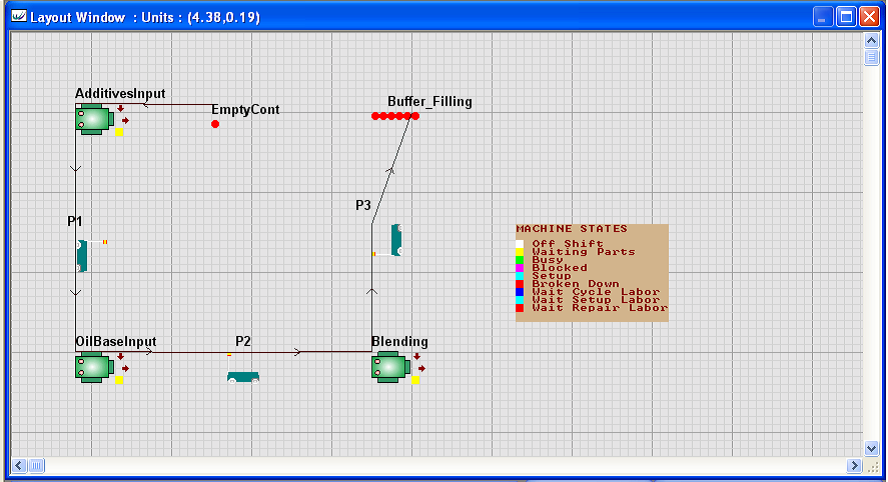This screenshot has height=482, width=888.
Task: Click the vertical scrollbar down arrow
Action: coord(871,449)
